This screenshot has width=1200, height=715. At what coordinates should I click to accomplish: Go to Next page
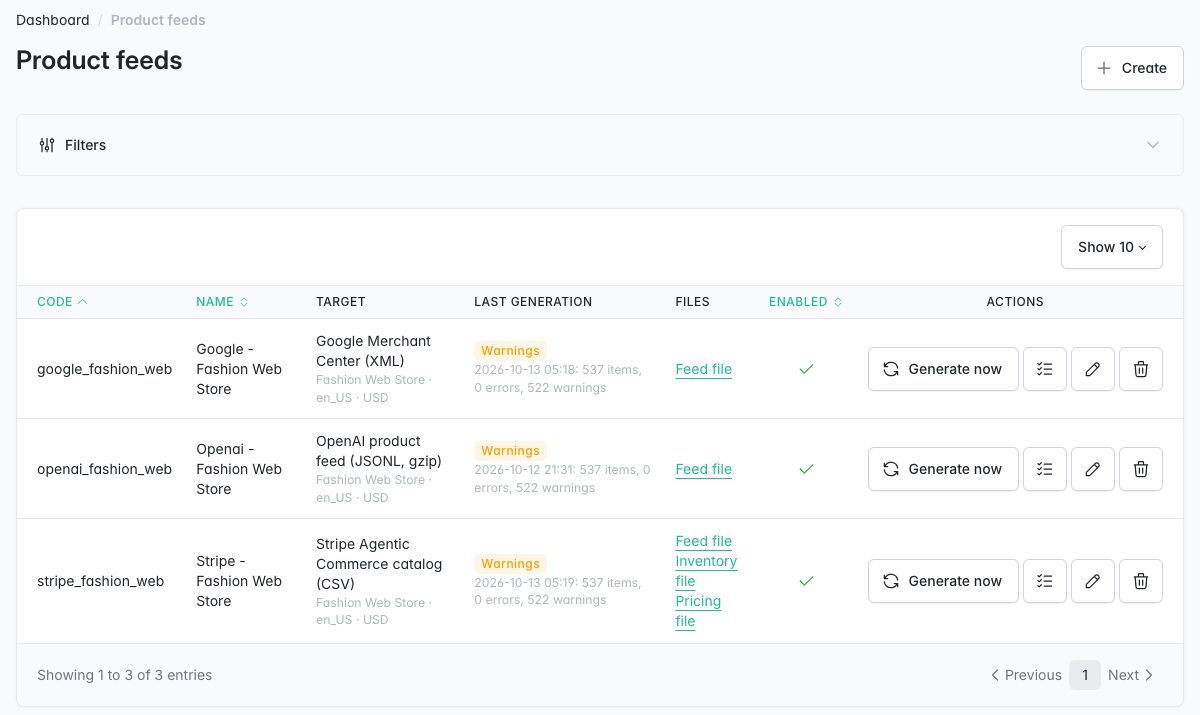1131,675
